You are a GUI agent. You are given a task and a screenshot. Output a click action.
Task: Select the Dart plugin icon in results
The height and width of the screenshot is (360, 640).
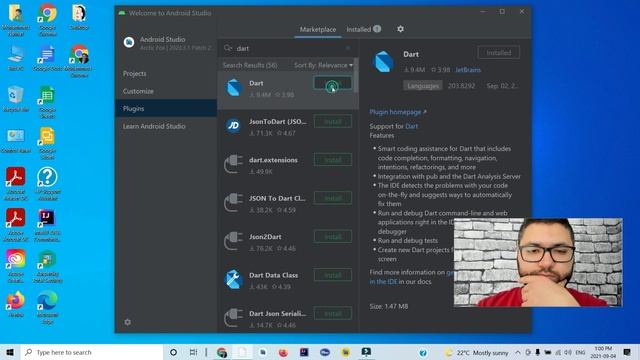[x=234, y=88]
